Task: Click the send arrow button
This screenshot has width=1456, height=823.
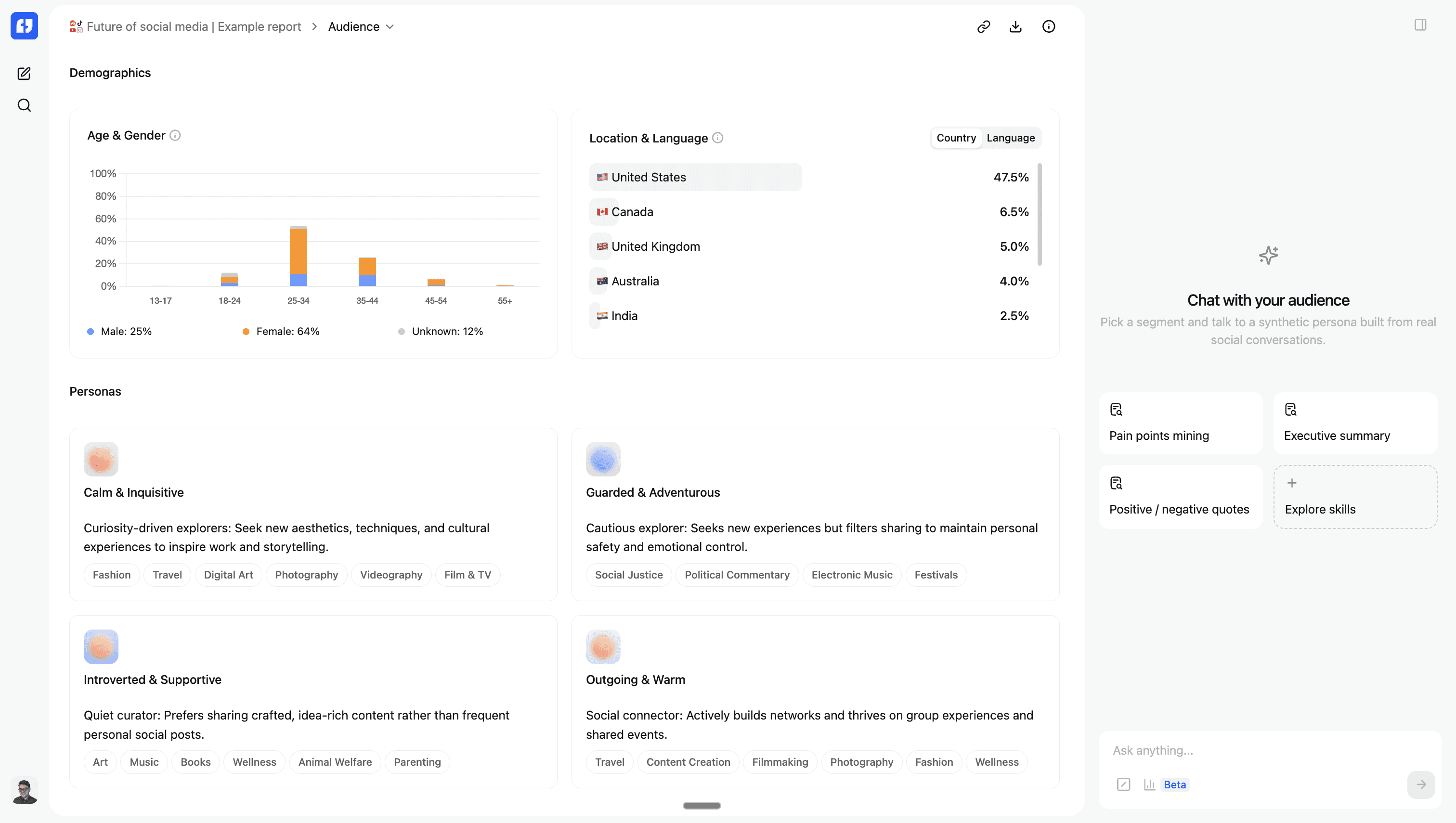Action: pyautogui.click(x=1420, y=784)
